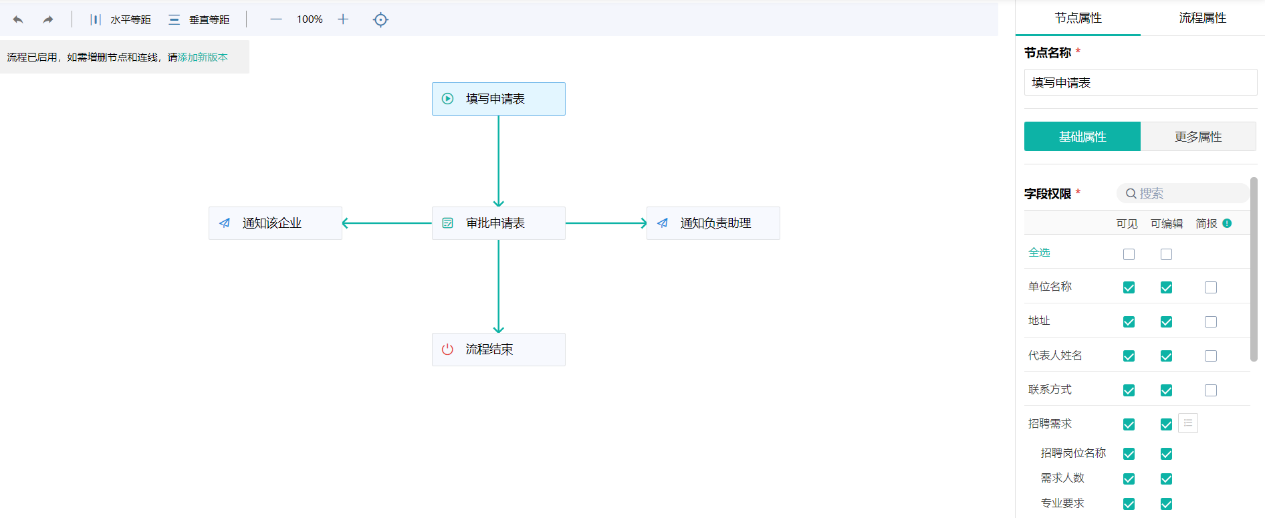Open the 更多属性 tab
This screenshot has height=518, width=1265.
pos(1198,137)
